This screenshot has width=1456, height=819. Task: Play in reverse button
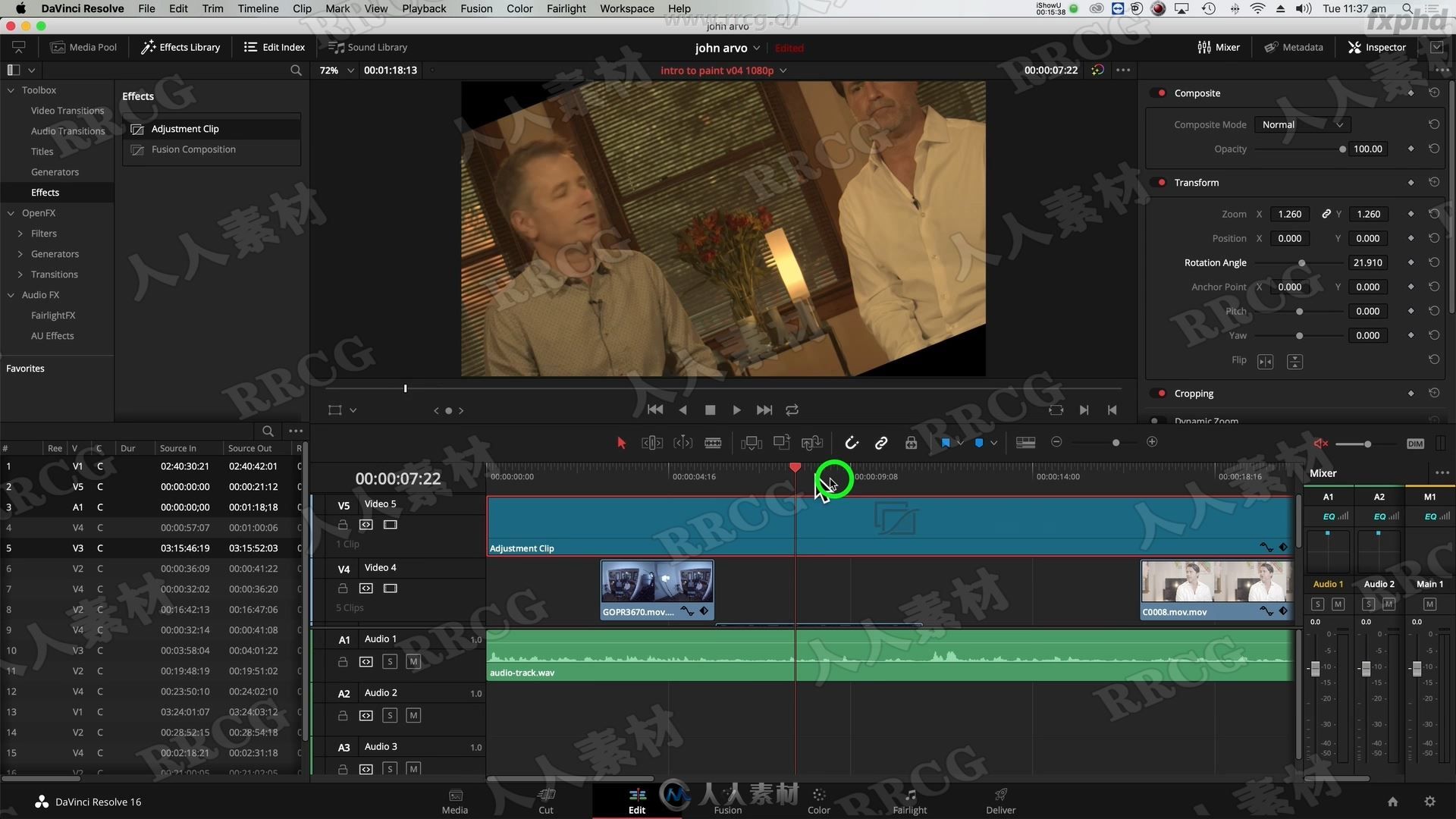682,410
